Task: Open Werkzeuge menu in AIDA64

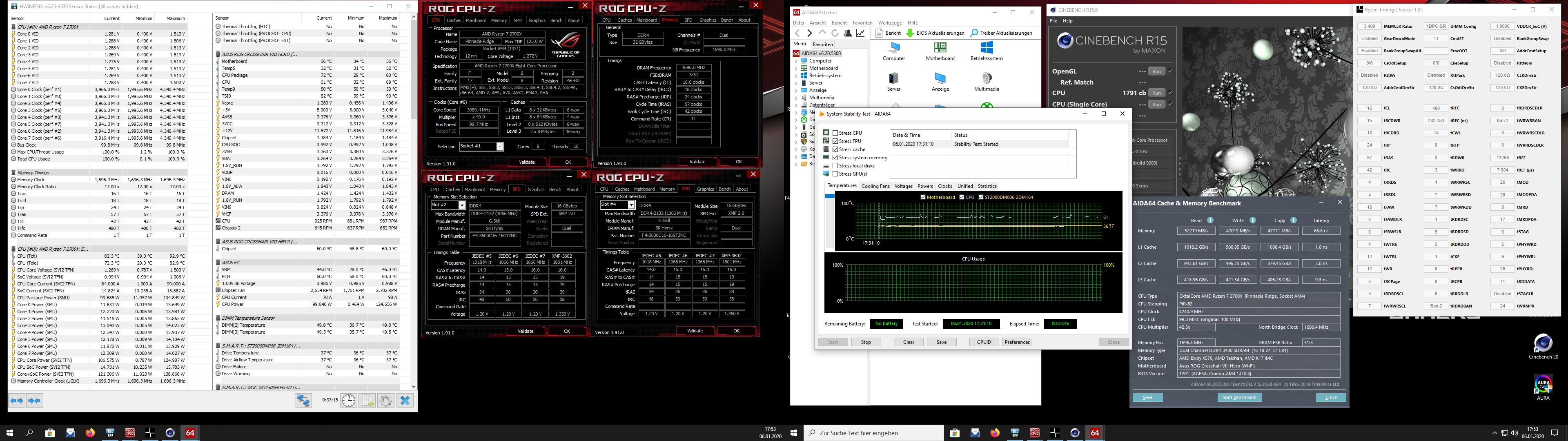Action: point(890,22)
